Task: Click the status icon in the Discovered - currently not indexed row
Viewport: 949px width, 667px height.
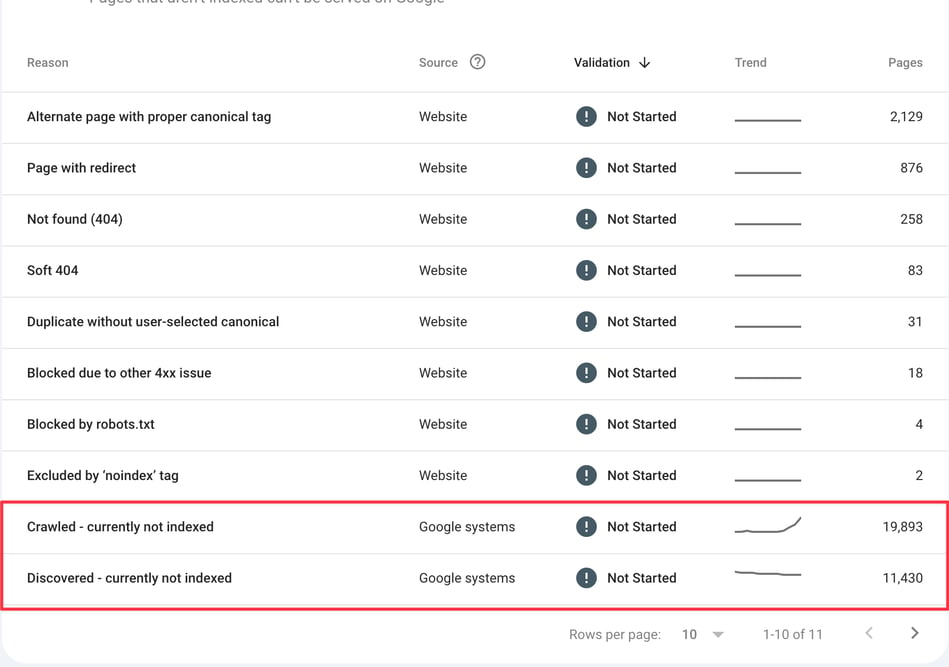Action: (x=586, y=578)
